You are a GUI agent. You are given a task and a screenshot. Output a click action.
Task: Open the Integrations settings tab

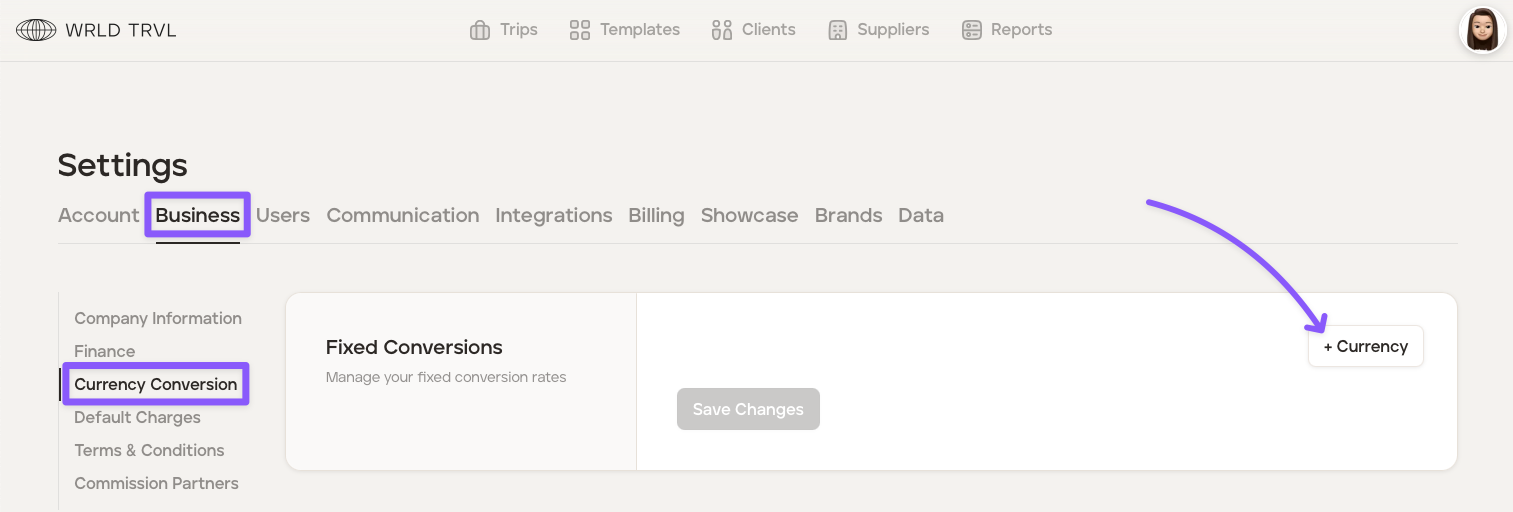pyautogui.click(x=553, y=215)
